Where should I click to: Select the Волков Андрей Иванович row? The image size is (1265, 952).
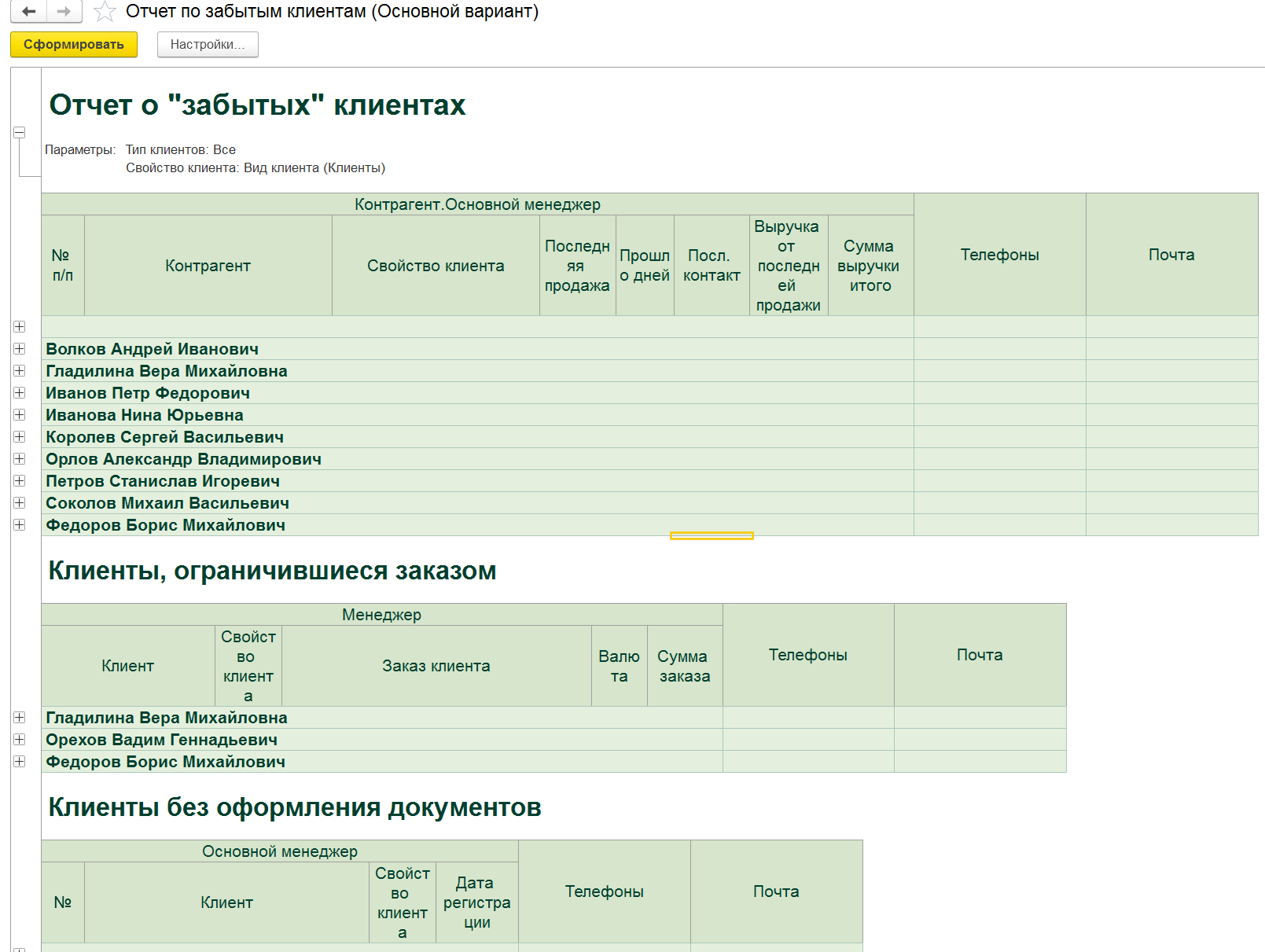(x=477, y=349)
